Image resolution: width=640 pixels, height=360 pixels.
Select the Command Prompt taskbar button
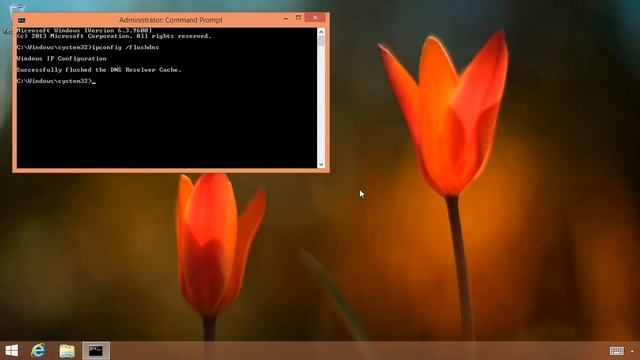pyautogui.click(x=96, y=351)
